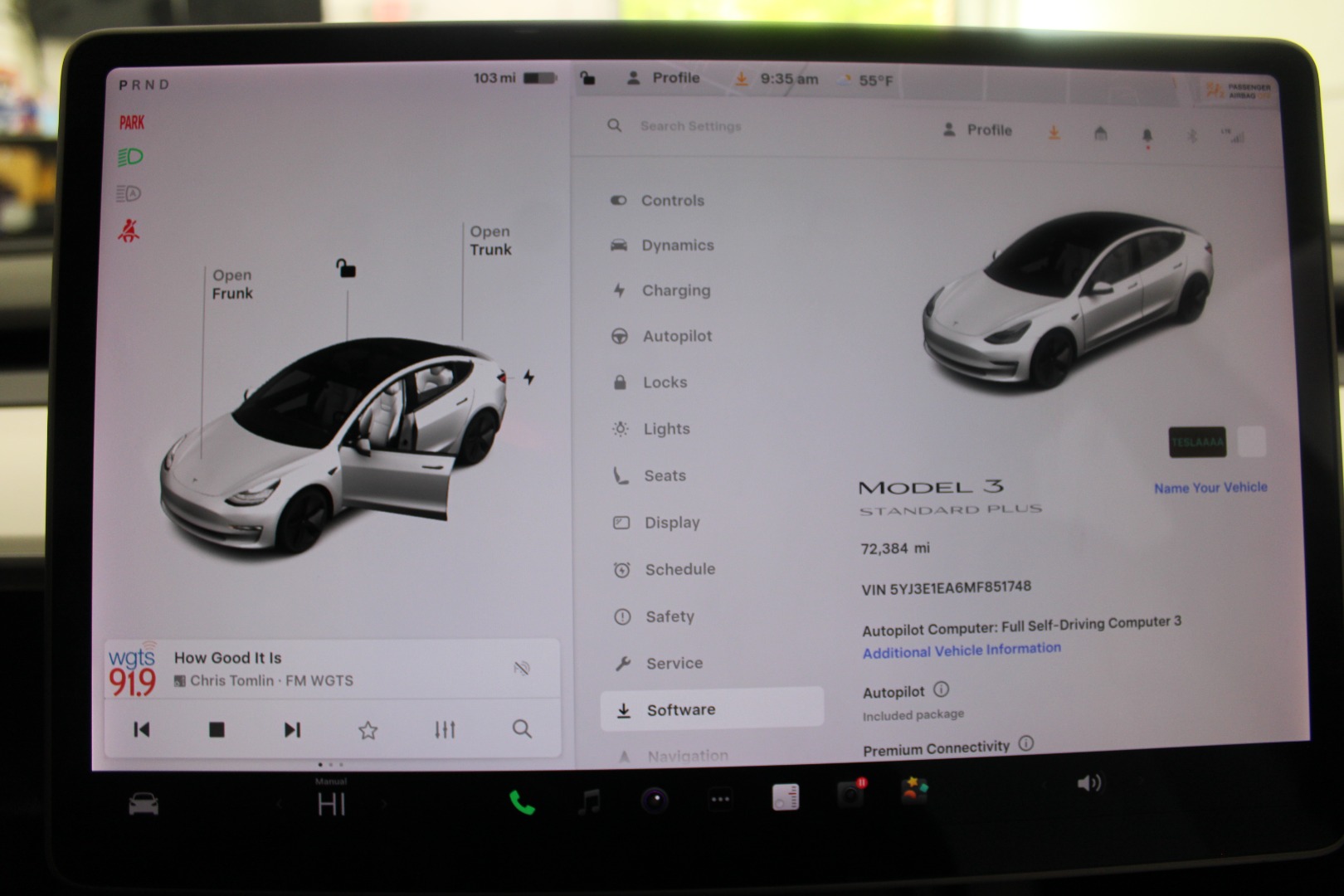
Task: Open the radio app icon in bottom bar
Action: click(x=785, y=797)
